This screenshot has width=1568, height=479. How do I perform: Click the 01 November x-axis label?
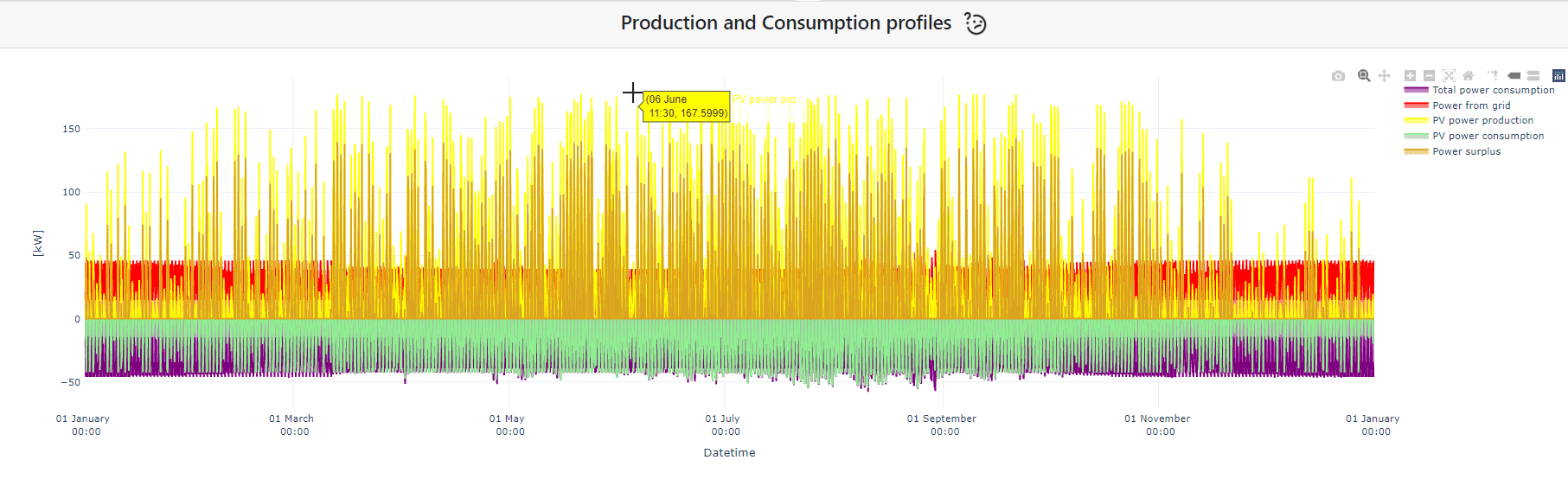point(1158,425)
